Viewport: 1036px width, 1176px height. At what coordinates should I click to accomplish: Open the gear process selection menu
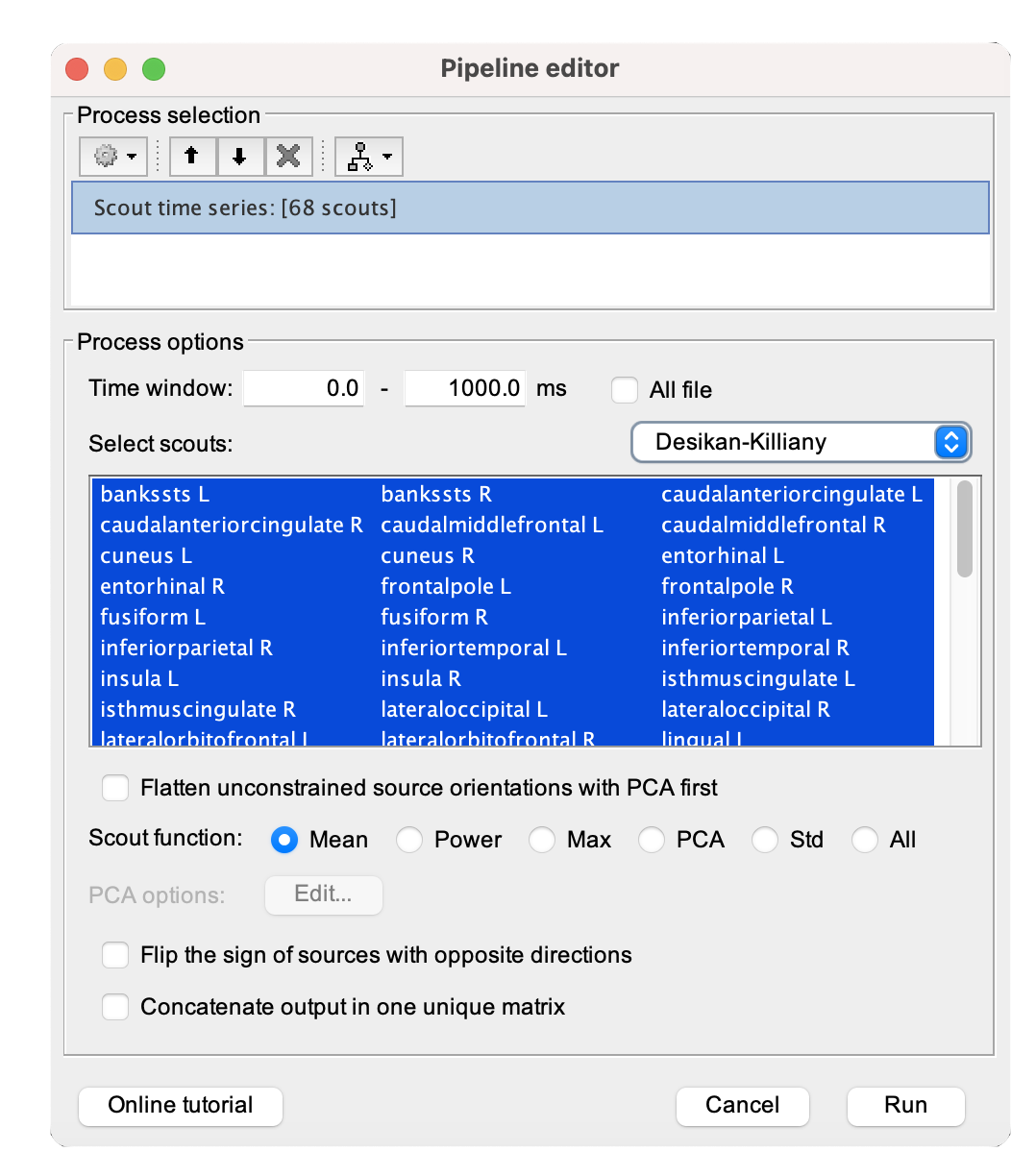coord(112,156)
